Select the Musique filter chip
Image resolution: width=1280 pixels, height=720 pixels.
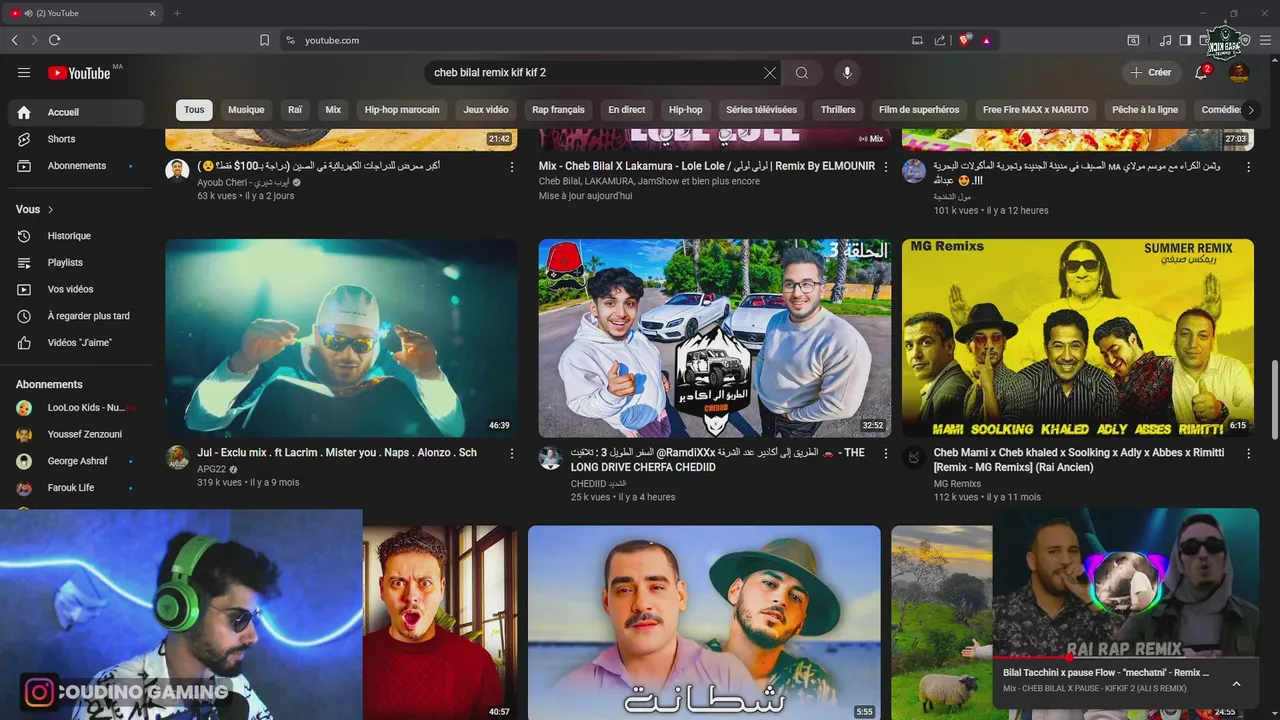pyautogui.click(x=246, y=110)
